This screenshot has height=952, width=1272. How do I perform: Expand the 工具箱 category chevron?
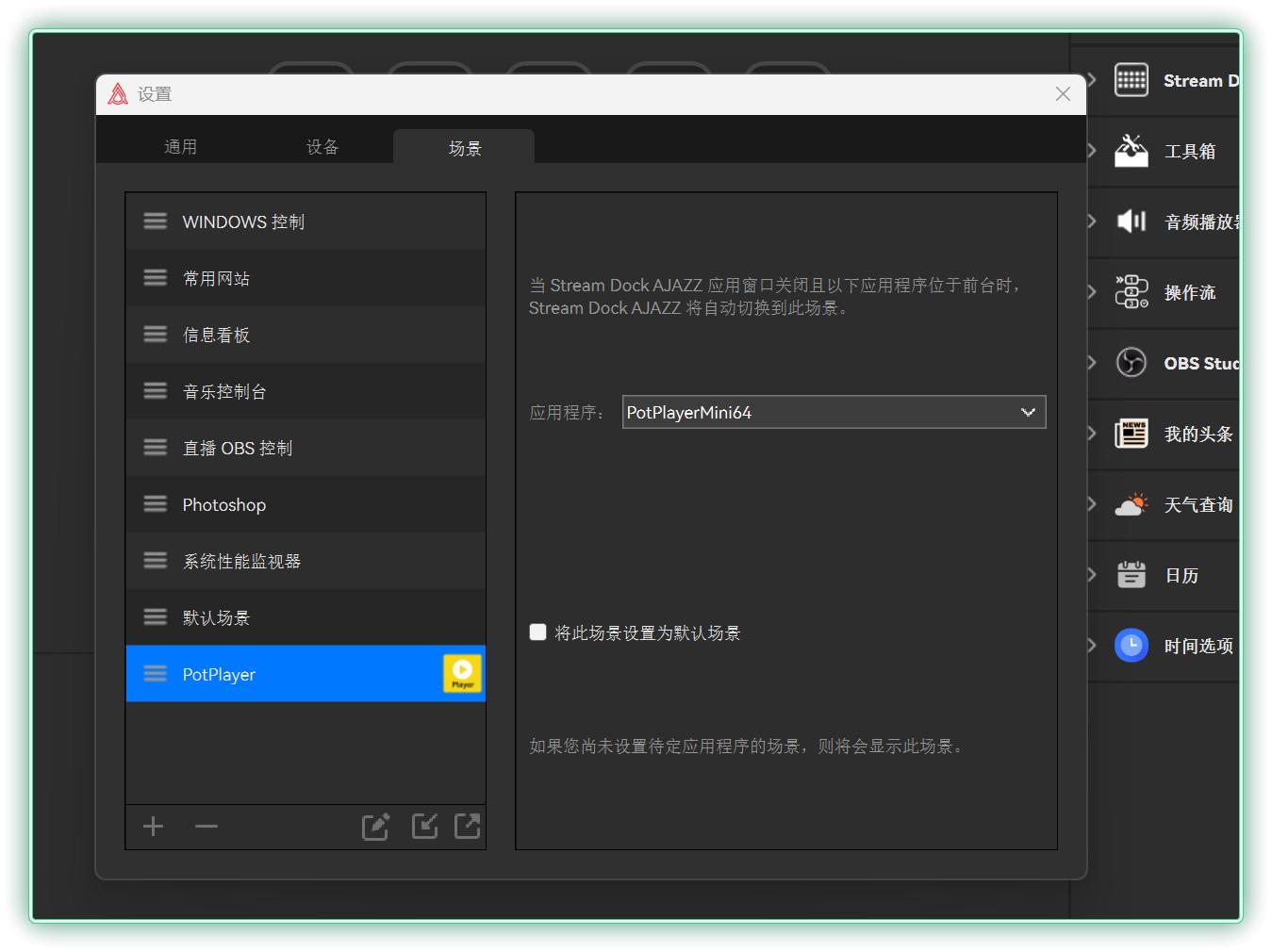point(1092,151)
